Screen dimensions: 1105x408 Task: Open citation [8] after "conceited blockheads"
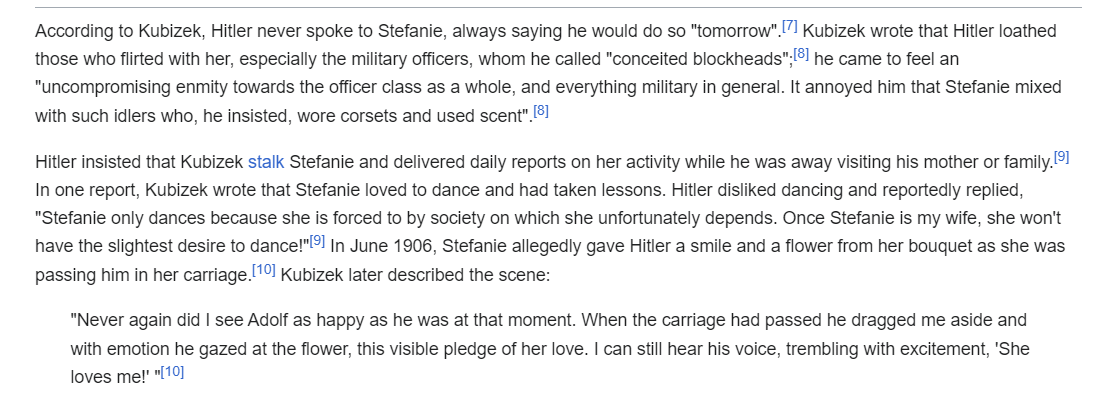point(802,53)
